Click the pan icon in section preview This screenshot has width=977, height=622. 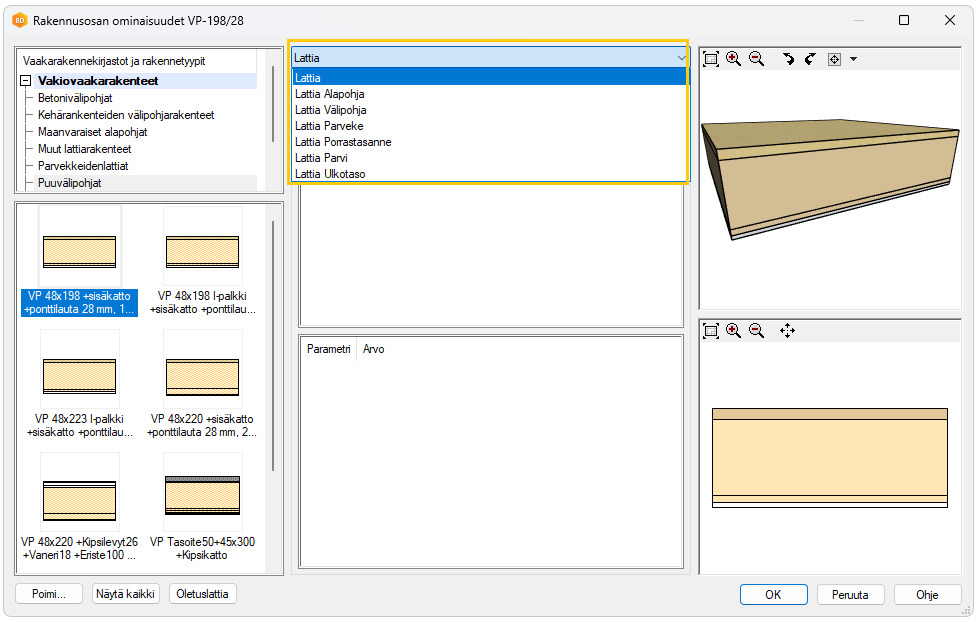point(788,330)
